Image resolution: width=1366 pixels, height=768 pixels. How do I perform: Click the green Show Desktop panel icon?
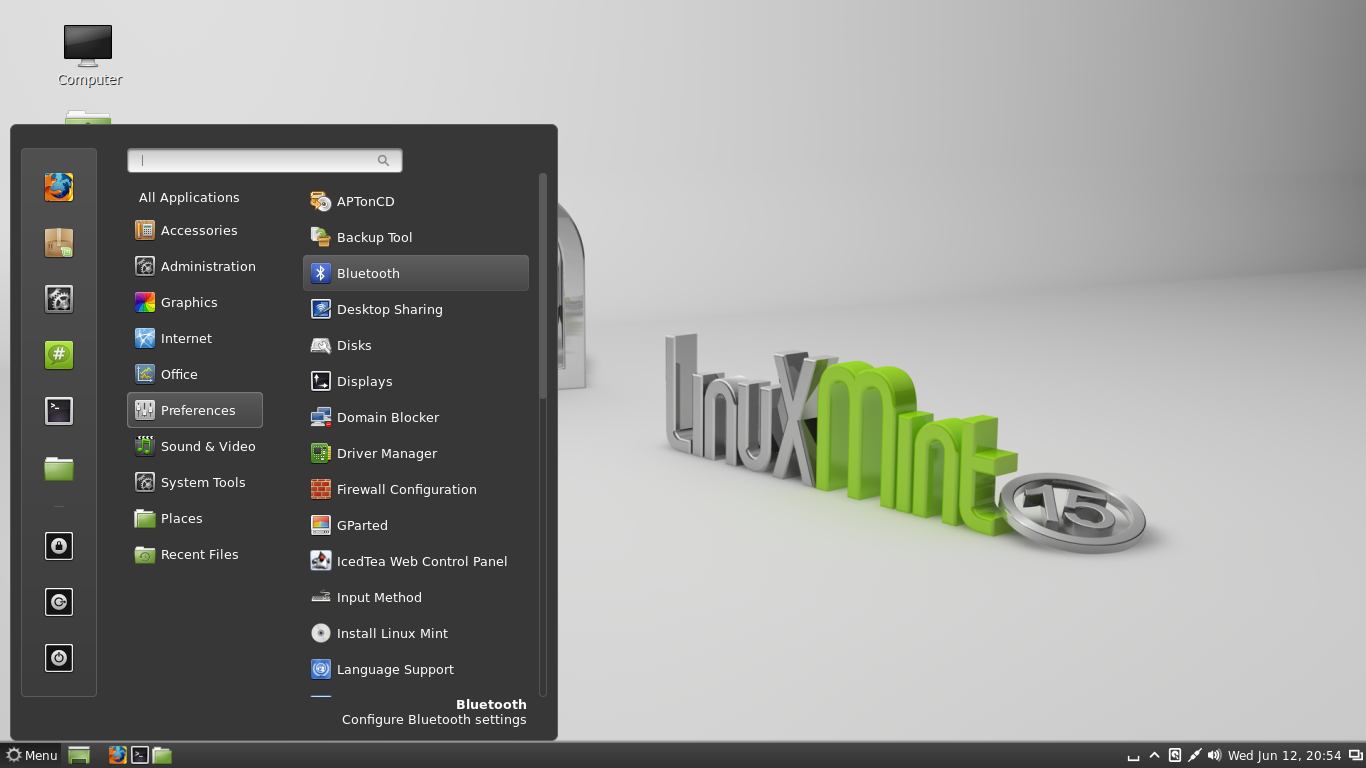coord(79,755)
